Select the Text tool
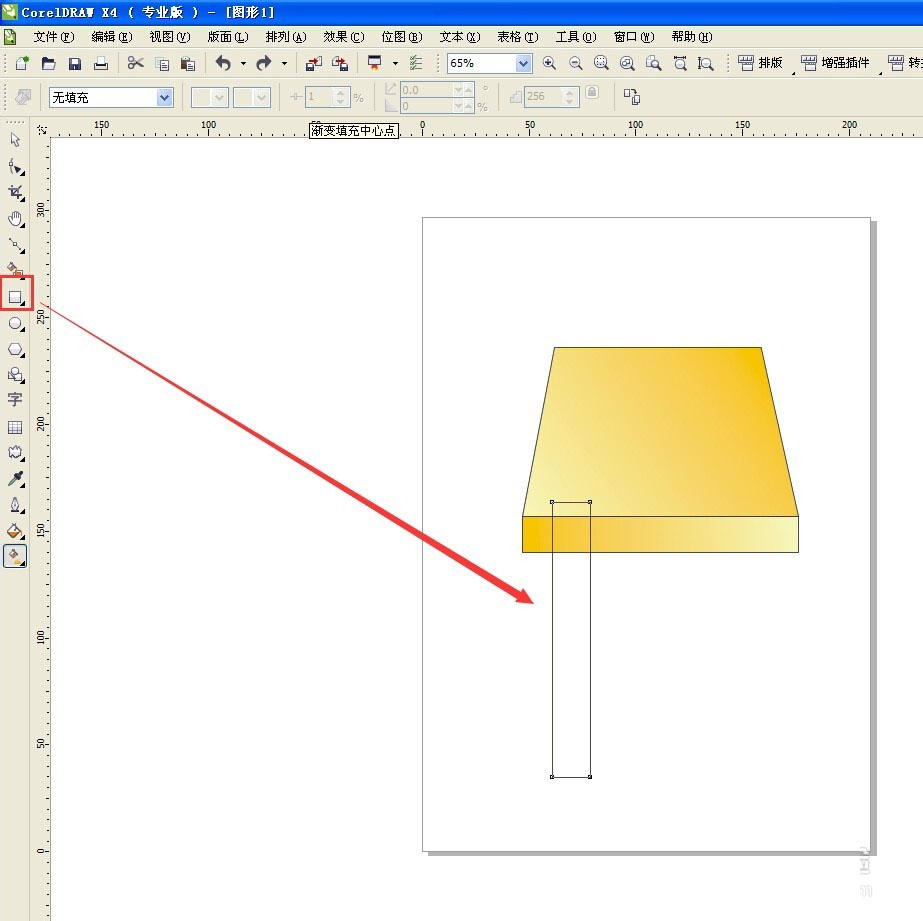 click(x=15, y=400)
